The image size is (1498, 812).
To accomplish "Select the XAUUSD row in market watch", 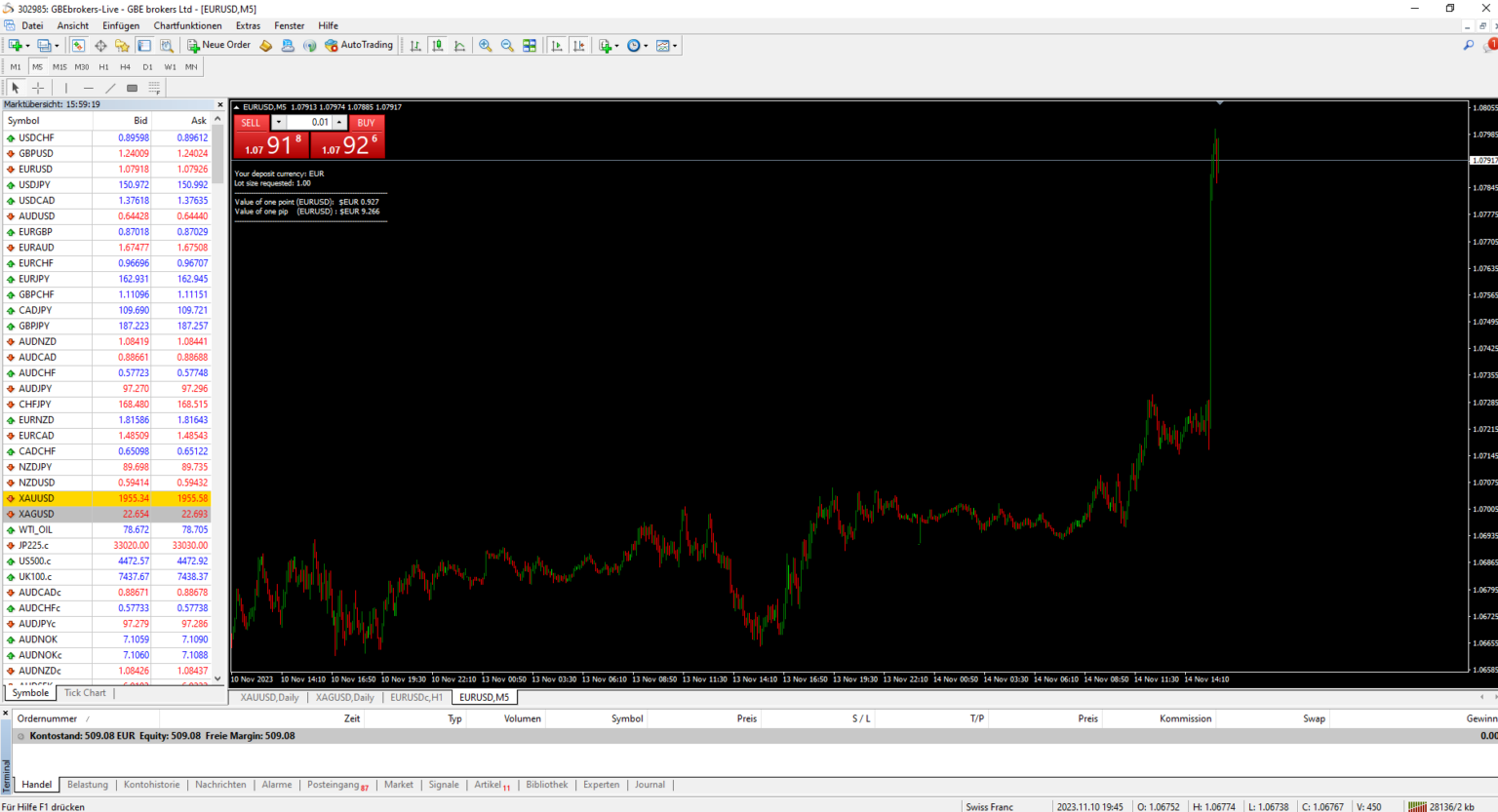I will pyautogui.click(x=36, y=498).
